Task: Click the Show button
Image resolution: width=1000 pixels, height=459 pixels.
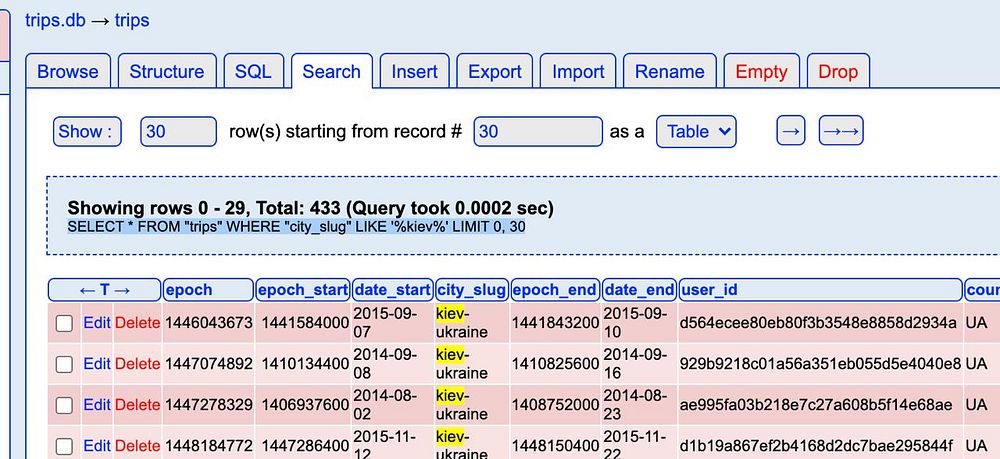Action: coord(87,131)
